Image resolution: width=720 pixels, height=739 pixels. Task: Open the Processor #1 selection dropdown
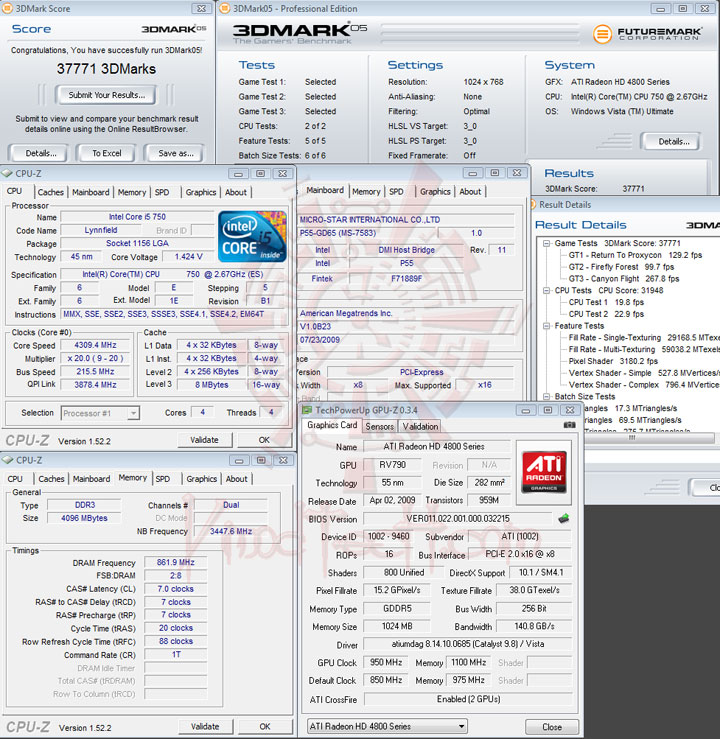pos(133,413)
